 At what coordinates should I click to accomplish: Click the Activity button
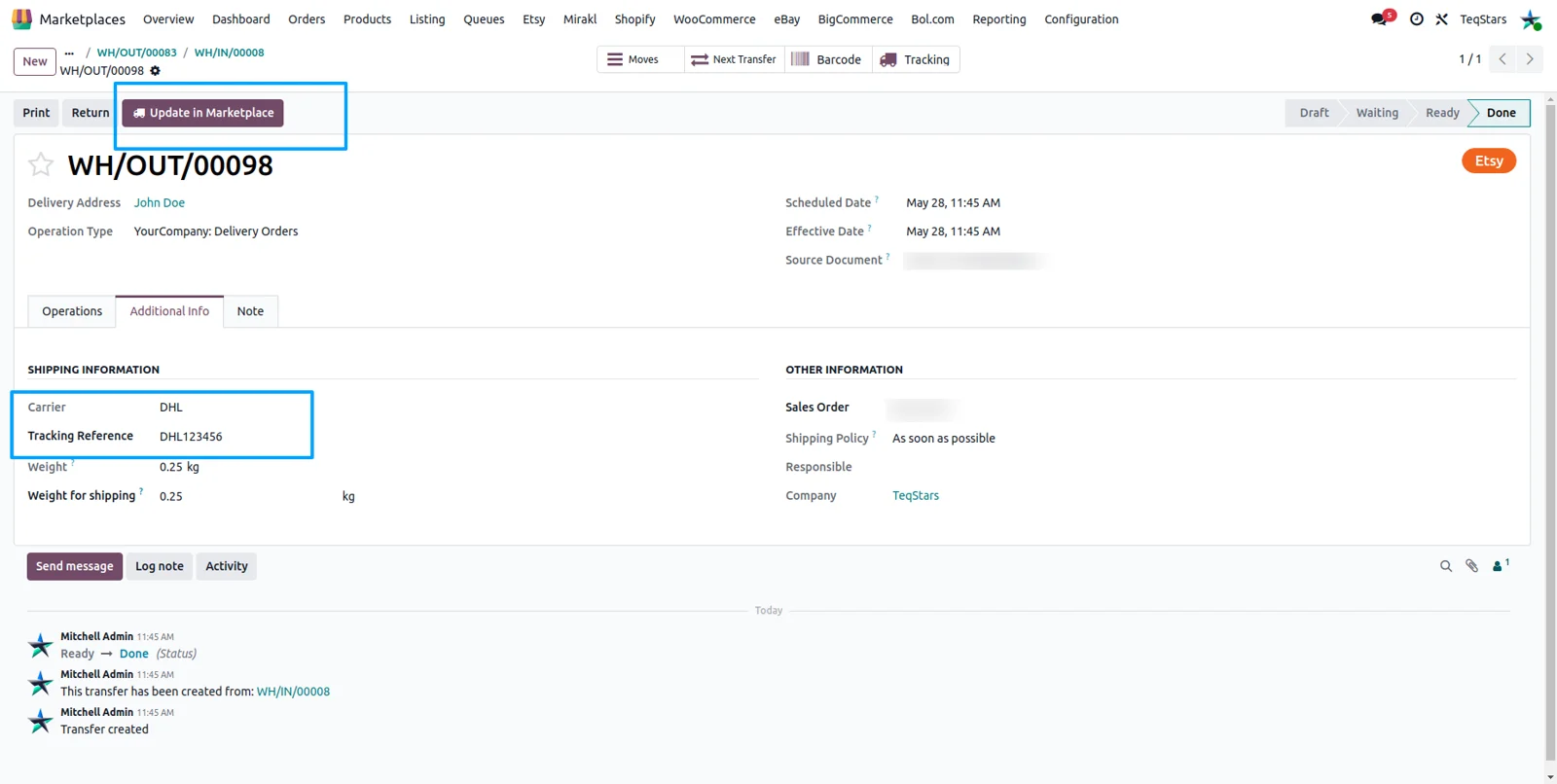point(227,566)
